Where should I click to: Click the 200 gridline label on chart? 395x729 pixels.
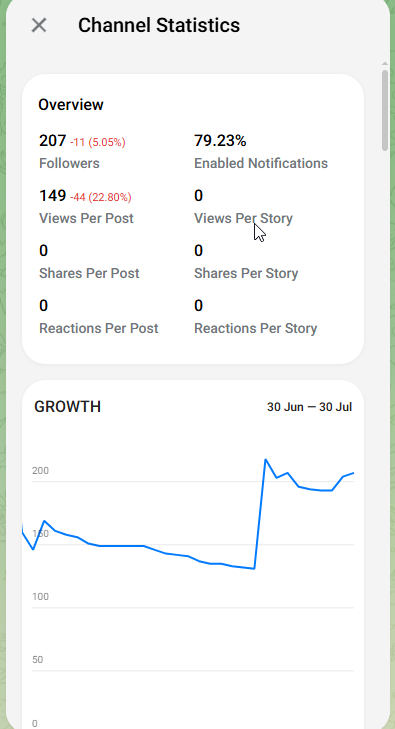(x=40, y=471)
